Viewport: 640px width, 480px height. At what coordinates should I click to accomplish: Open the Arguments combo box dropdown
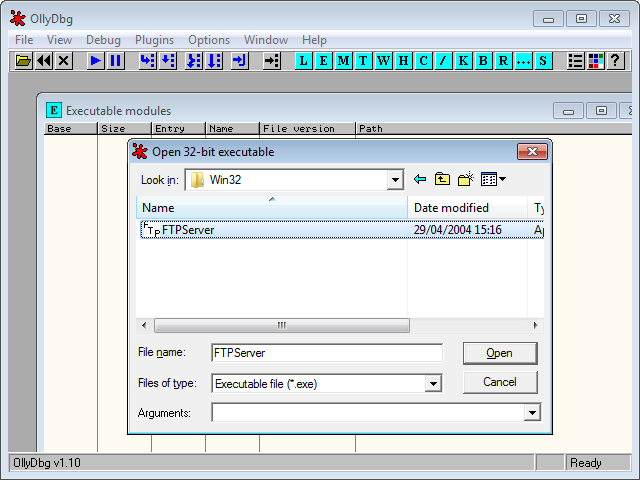[532, 412]
